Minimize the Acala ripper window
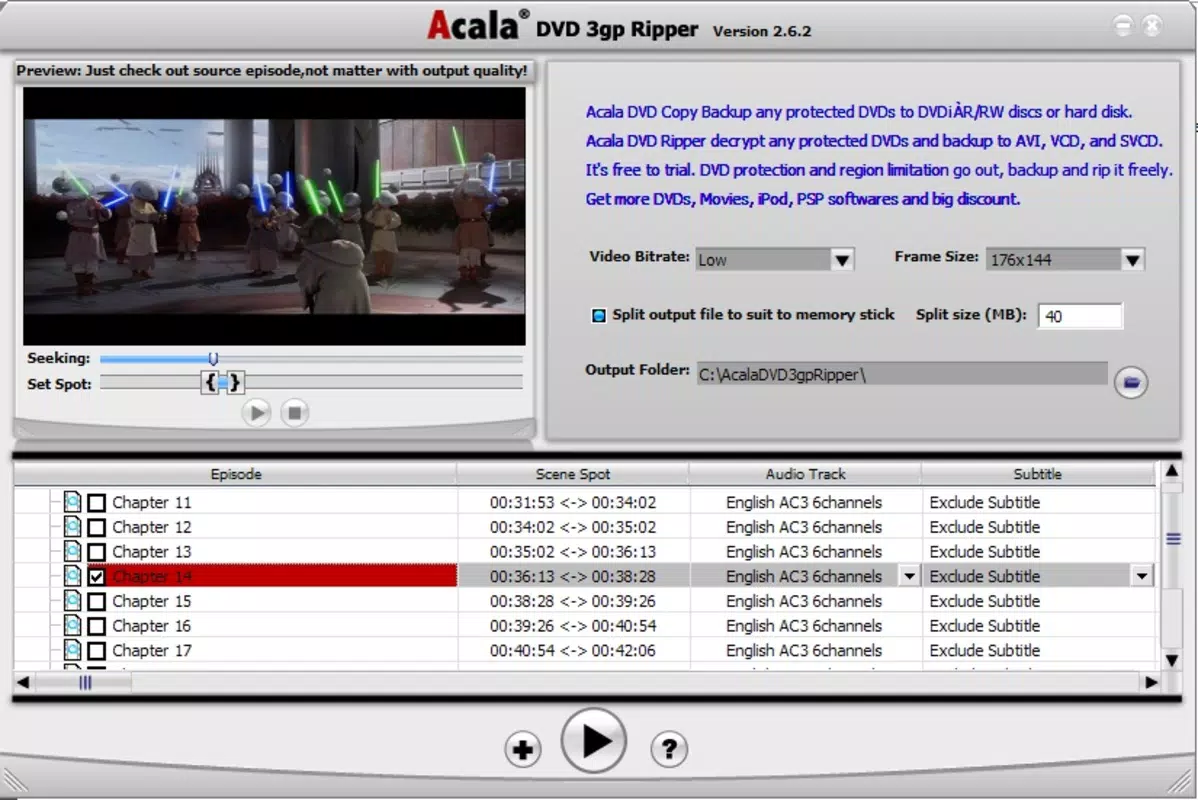This screenshot has height=800, width=1198. click(1123, 26)
